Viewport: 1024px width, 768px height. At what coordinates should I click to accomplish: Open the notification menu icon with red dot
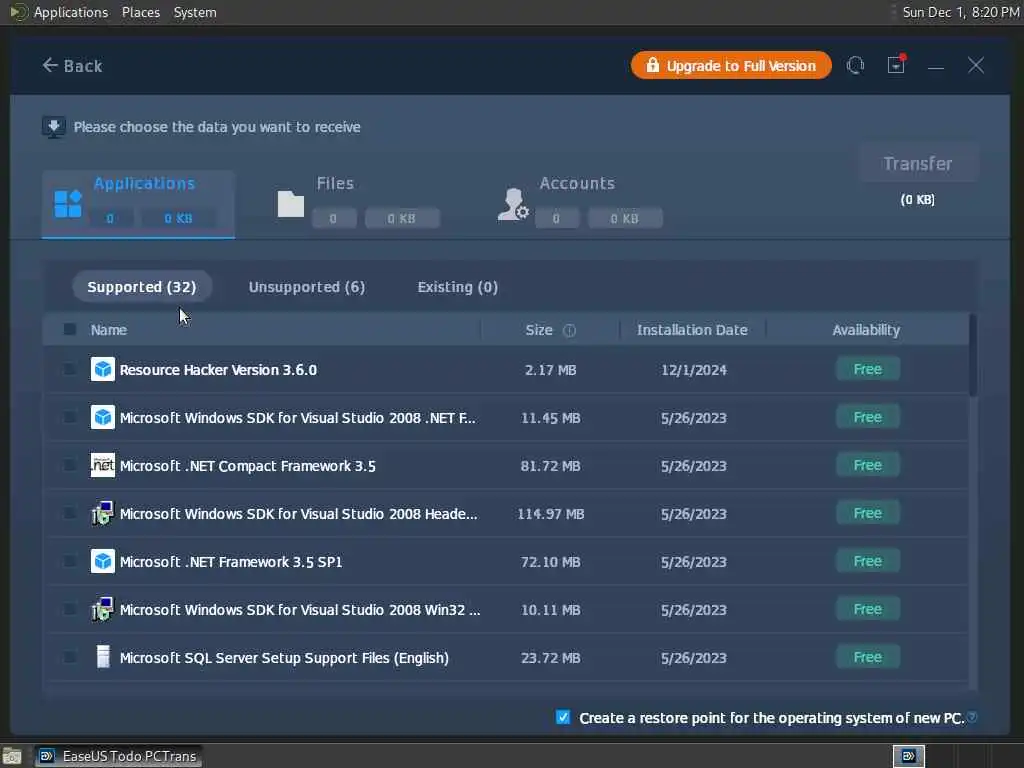(896, 64)
